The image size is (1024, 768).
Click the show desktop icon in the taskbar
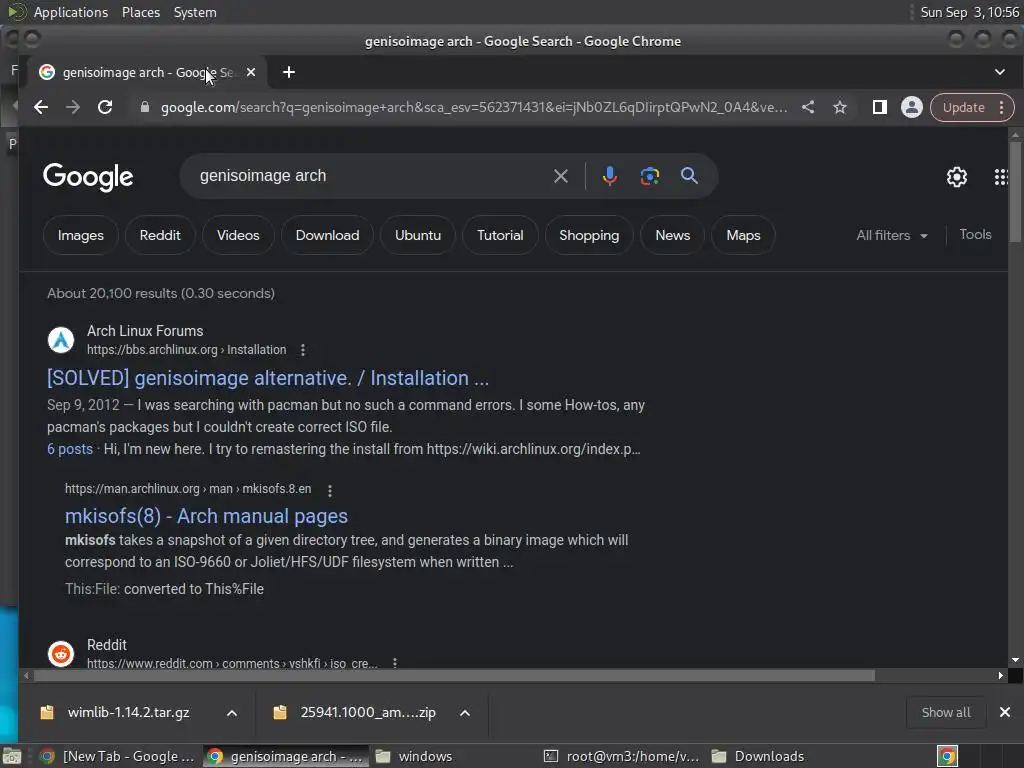tap(12, 756)
